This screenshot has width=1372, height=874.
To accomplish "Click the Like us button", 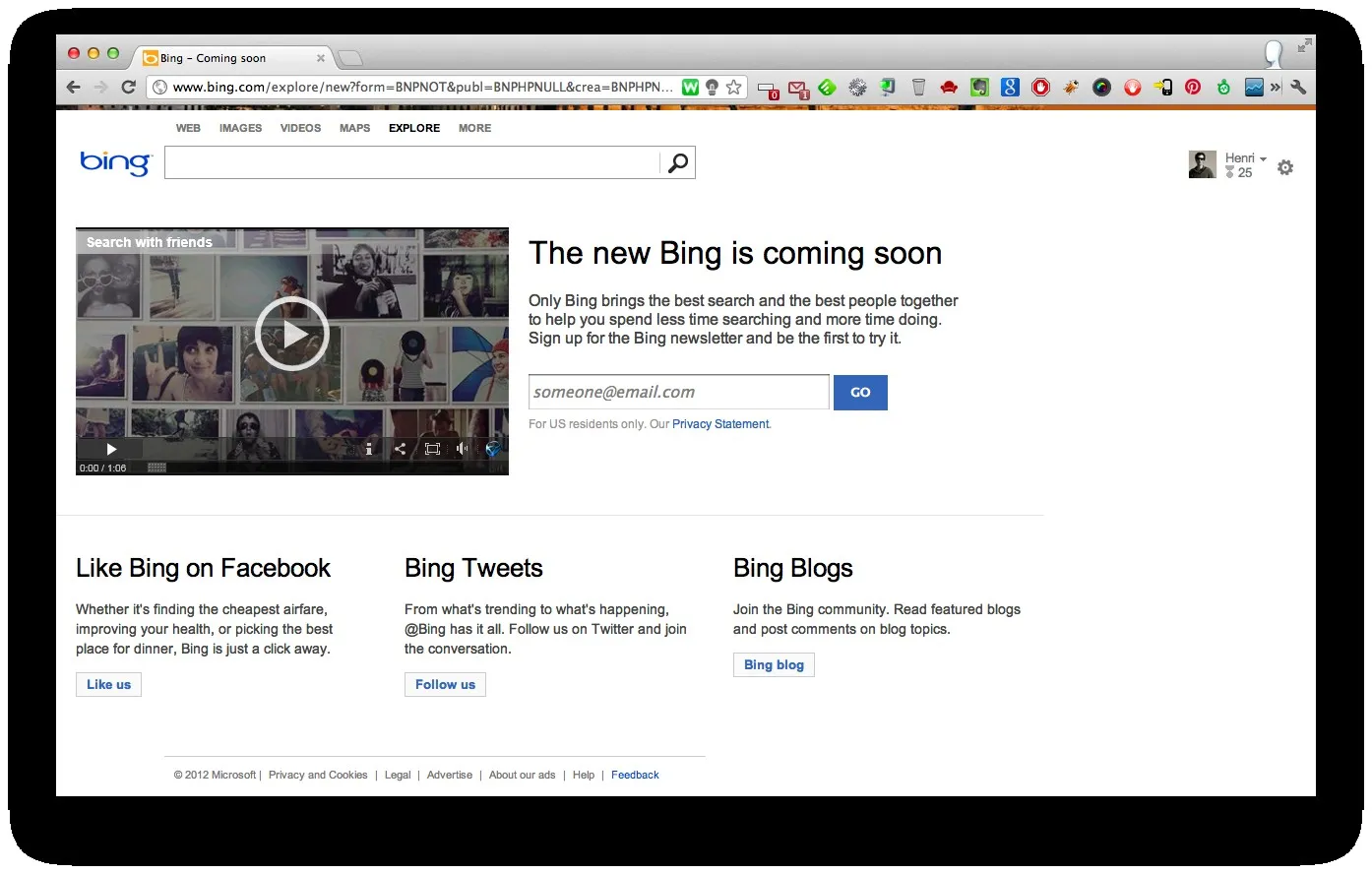I will coord(108,685).
